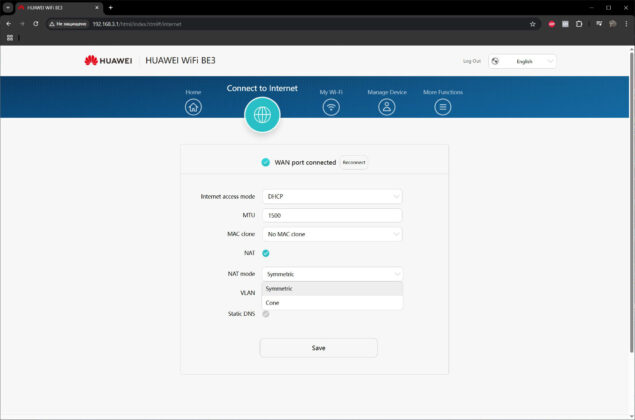Open the Manage Device person icon
Image resolution: width=635 pixels, height=420 pixels.
coord(387,107)
